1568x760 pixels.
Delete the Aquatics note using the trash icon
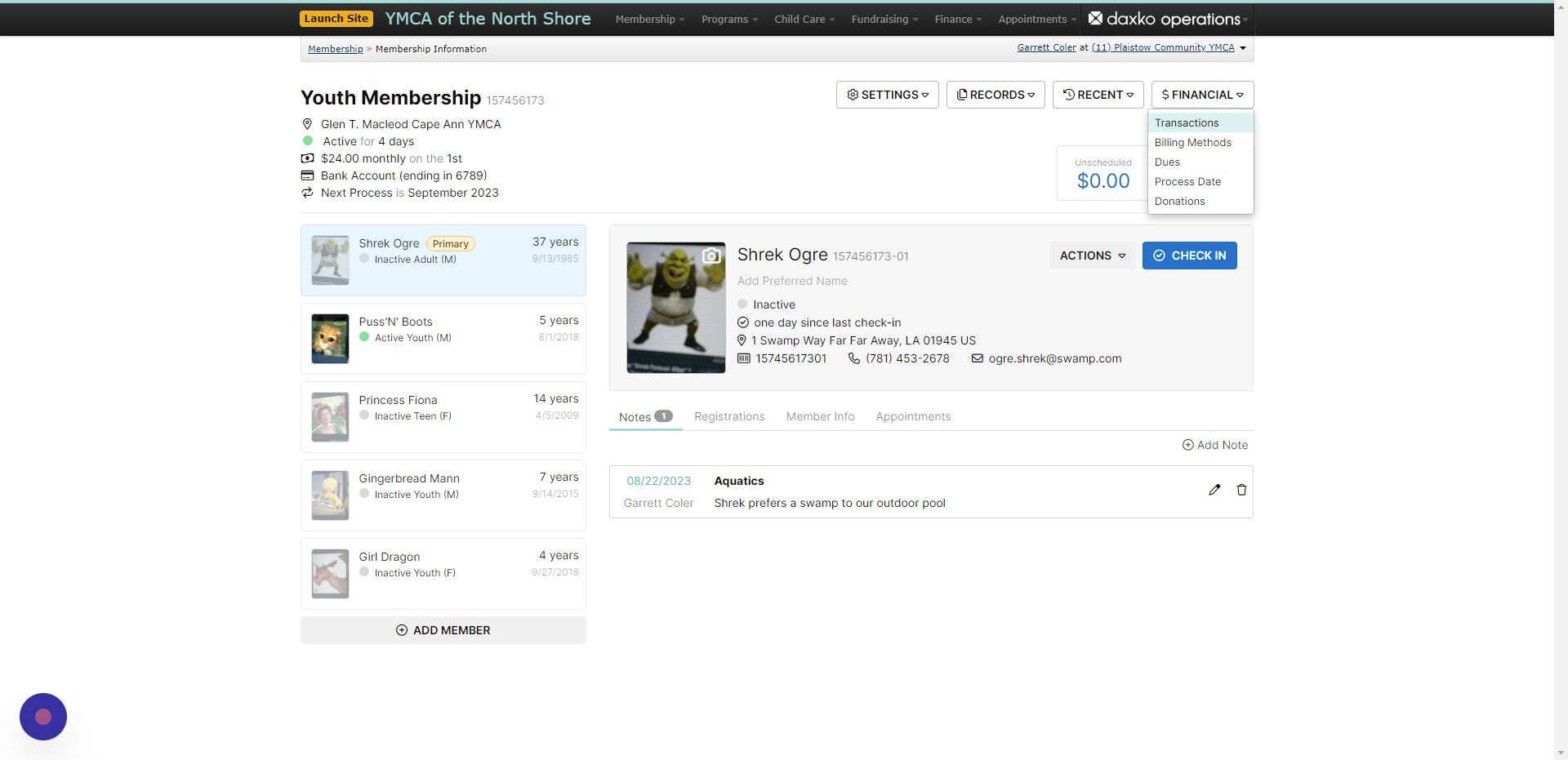(x=1241, y=489)
